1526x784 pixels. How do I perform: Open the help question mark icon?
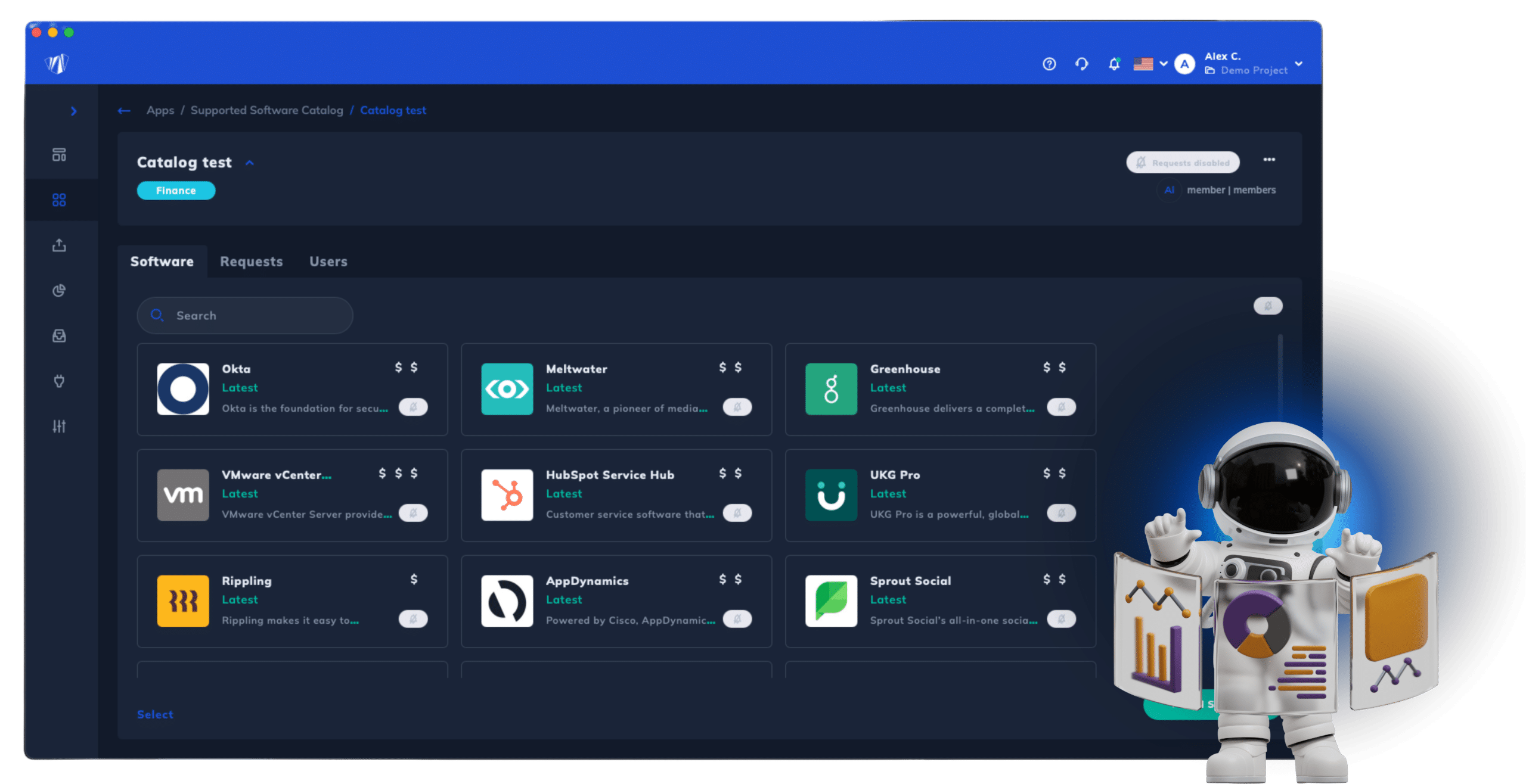[1049, 64]
